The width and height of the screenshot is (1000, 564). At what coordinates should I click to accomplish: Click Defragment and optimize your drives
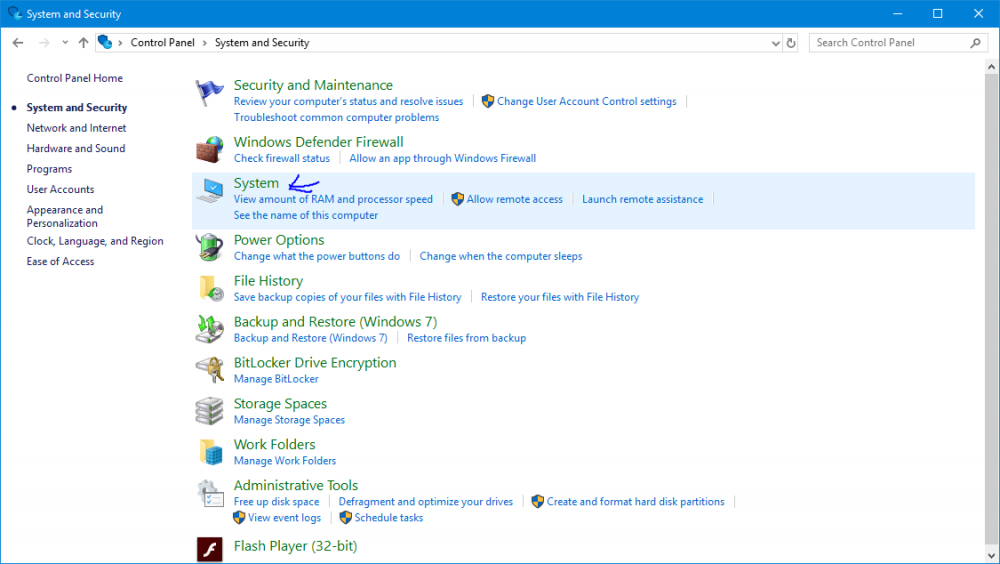click(425, 502)
